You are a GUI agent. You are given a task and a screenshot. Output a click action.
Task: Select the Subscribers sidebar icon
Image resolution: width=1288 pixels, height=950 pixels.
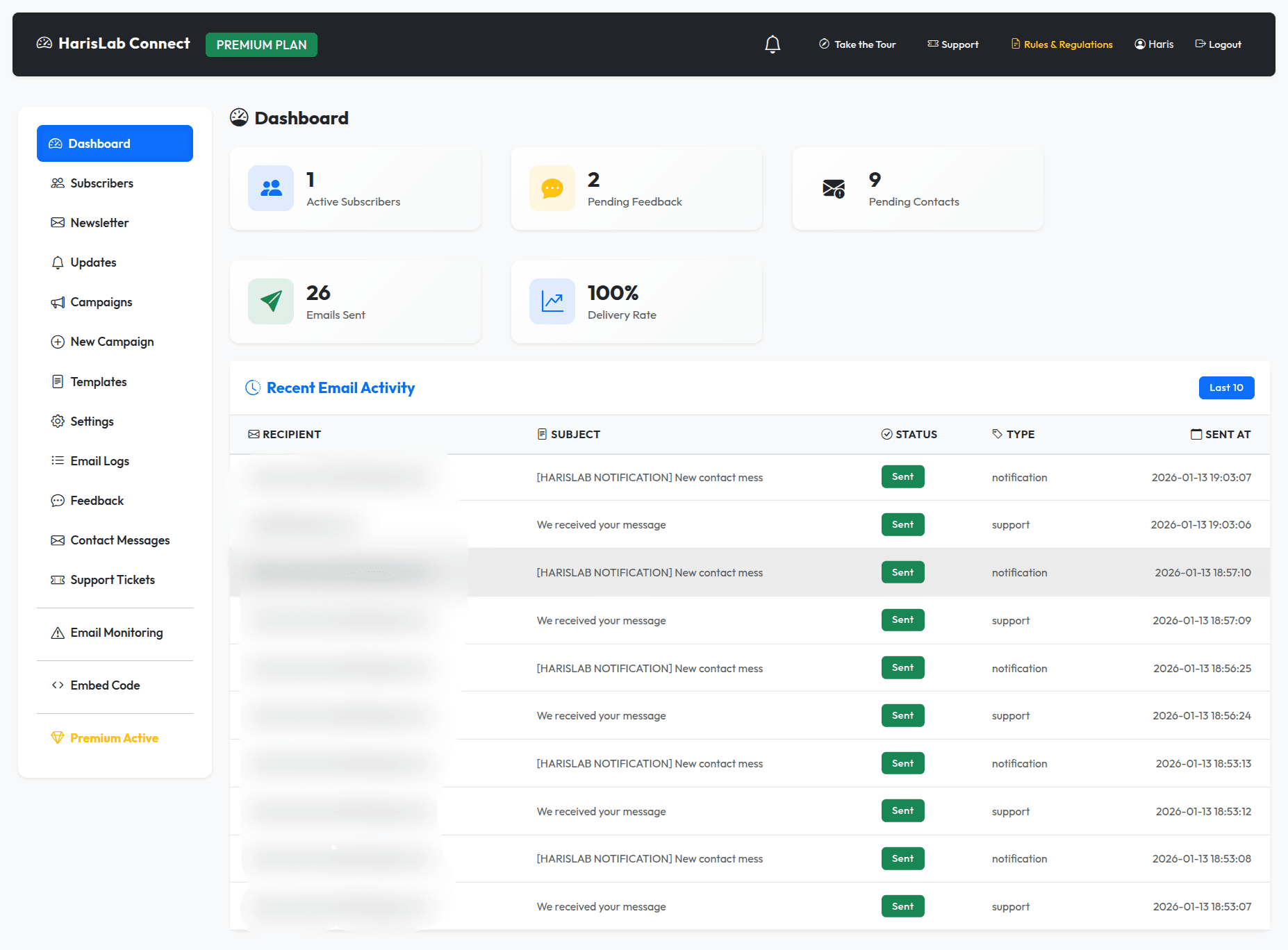click(x=58, y=183)
